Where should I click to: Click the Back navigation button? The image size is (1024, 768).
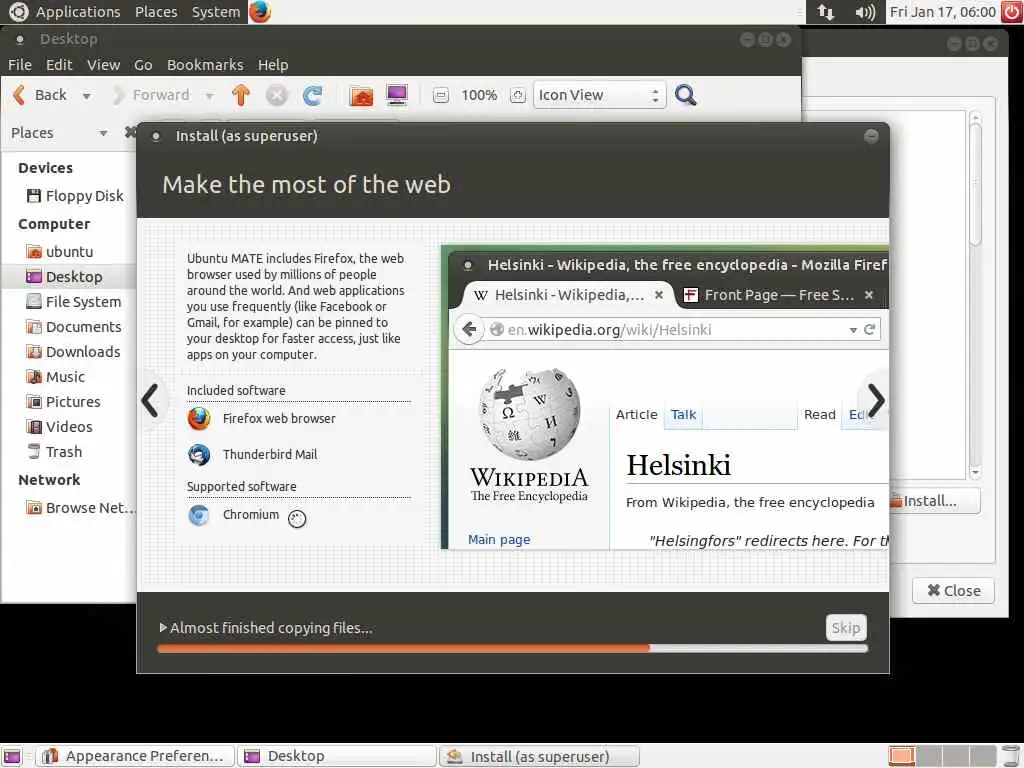click(x=40, y=95)
